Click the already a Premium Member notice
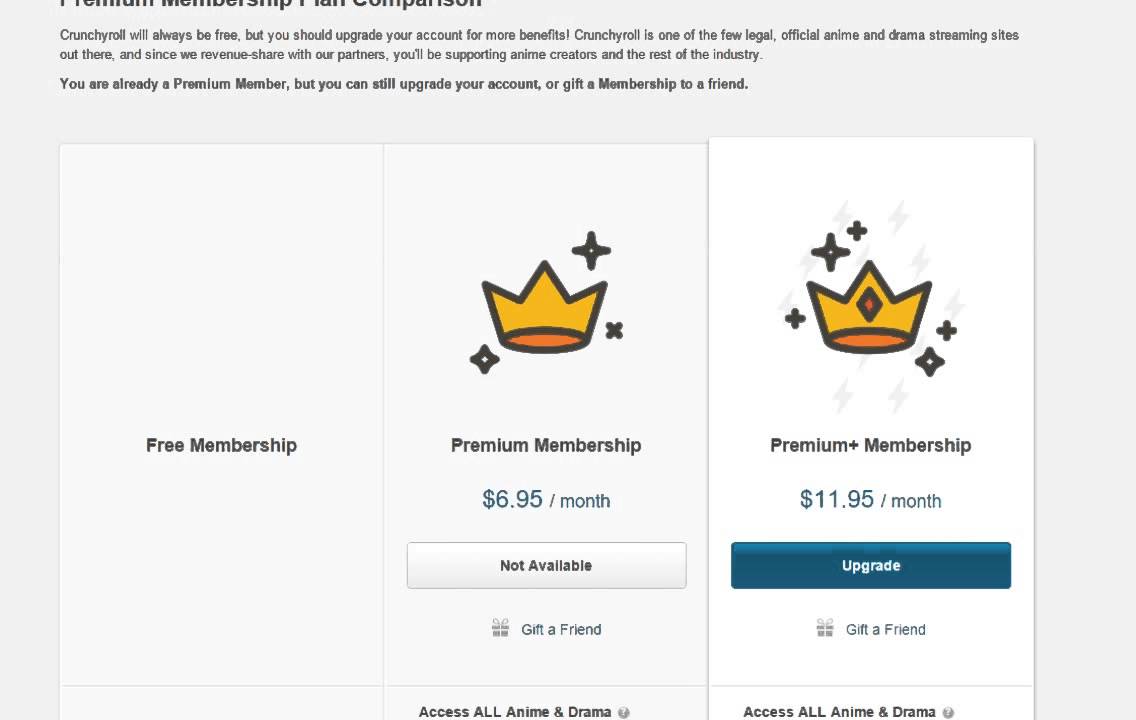The width and height of the screenshot is (1136, 720). 404,84
